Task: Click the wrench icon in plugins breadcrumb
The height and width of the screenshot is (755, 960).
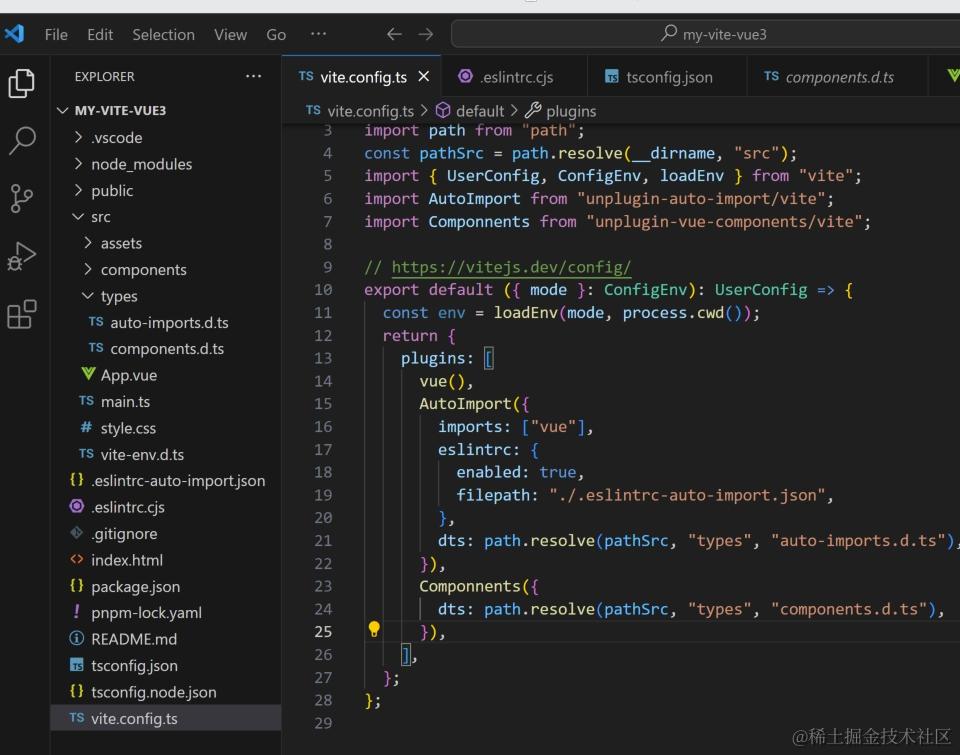Action: pos(533,110)
